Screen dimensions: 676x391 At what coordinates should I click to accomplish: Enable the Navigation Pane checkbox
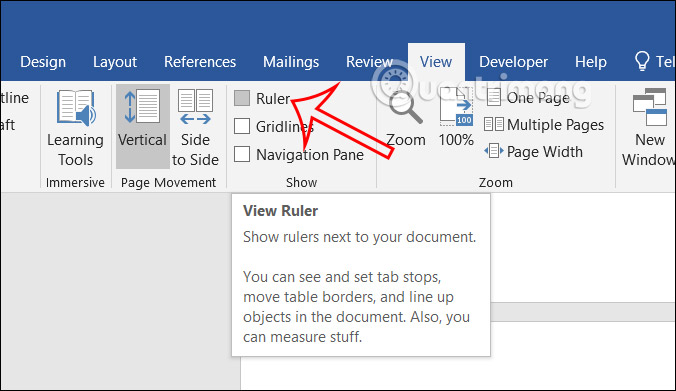tap(242, 154)
